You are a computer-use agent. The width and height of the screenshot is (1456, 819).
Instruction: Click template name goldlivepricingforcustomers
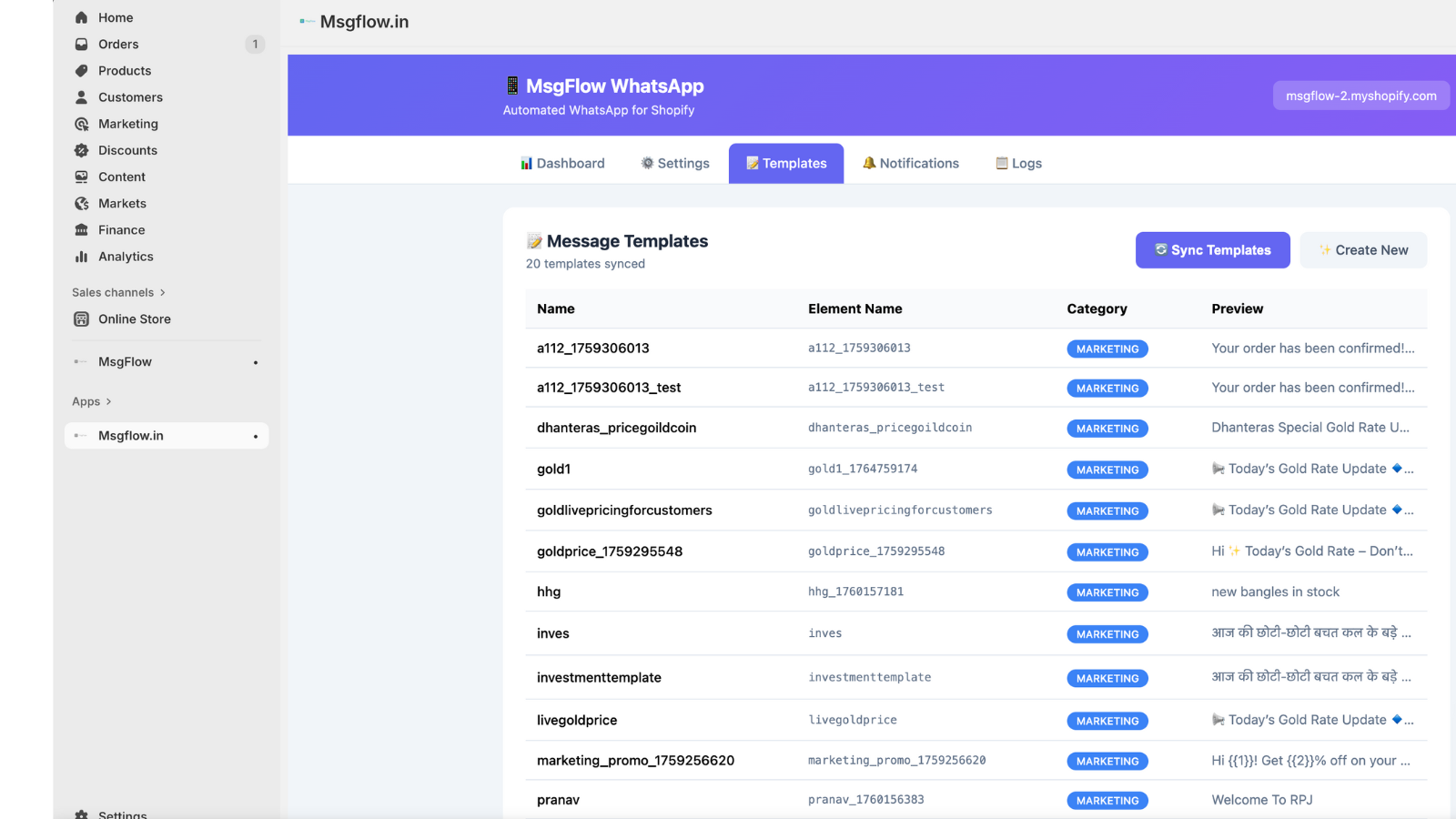(624, 511)
